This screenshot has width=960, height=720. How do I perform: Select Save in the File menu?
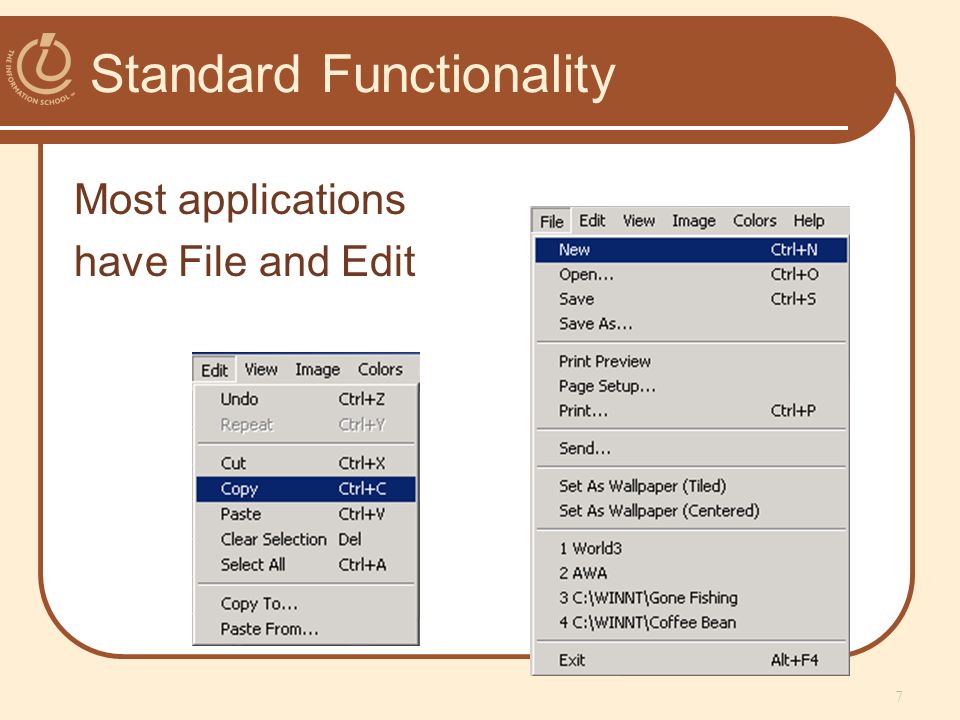click(x=691, y=299)
